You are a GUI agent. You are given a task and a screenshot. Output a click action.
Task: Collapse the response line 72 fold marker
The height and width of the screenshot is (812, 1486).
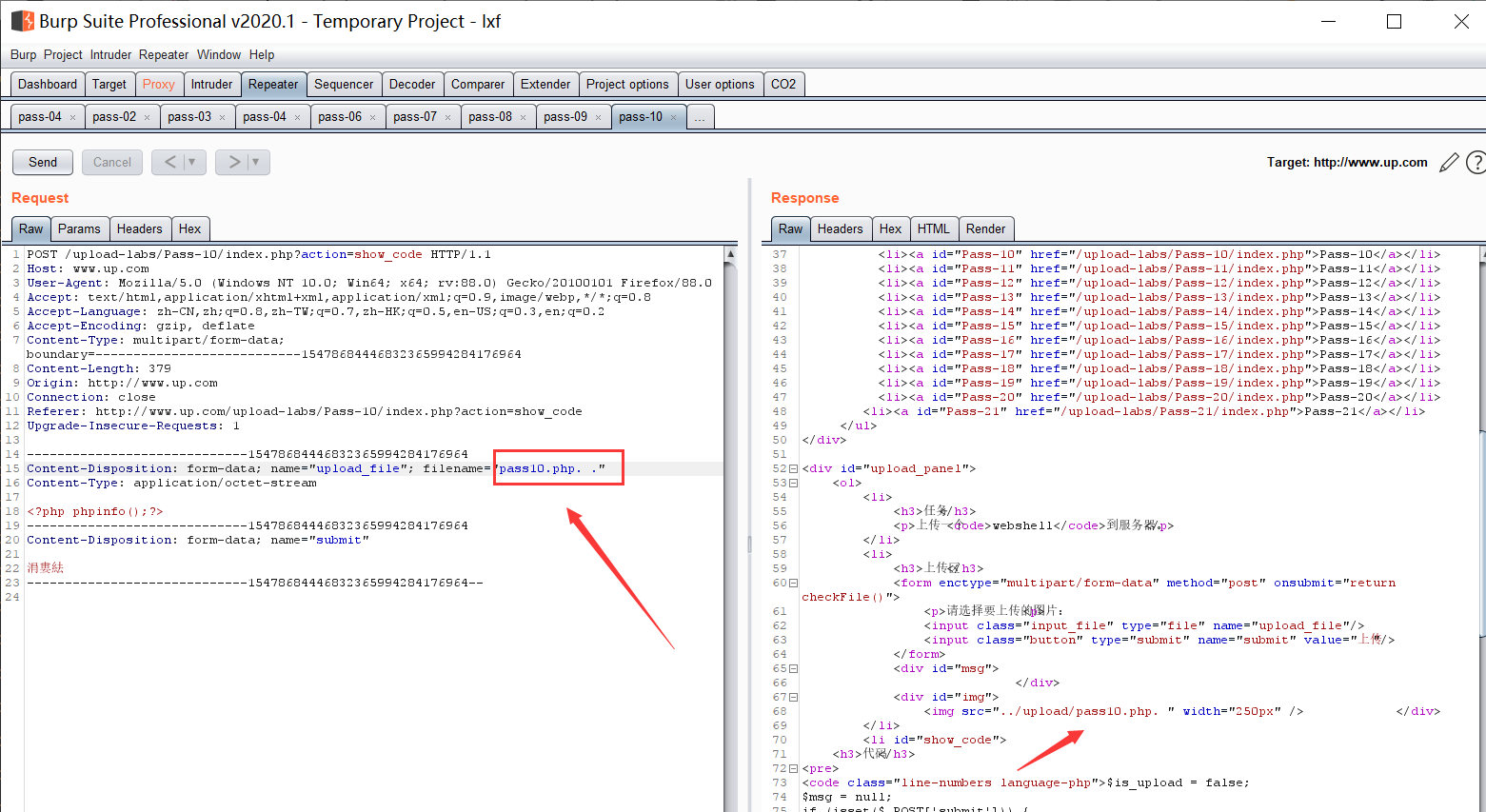pos(793,768)
